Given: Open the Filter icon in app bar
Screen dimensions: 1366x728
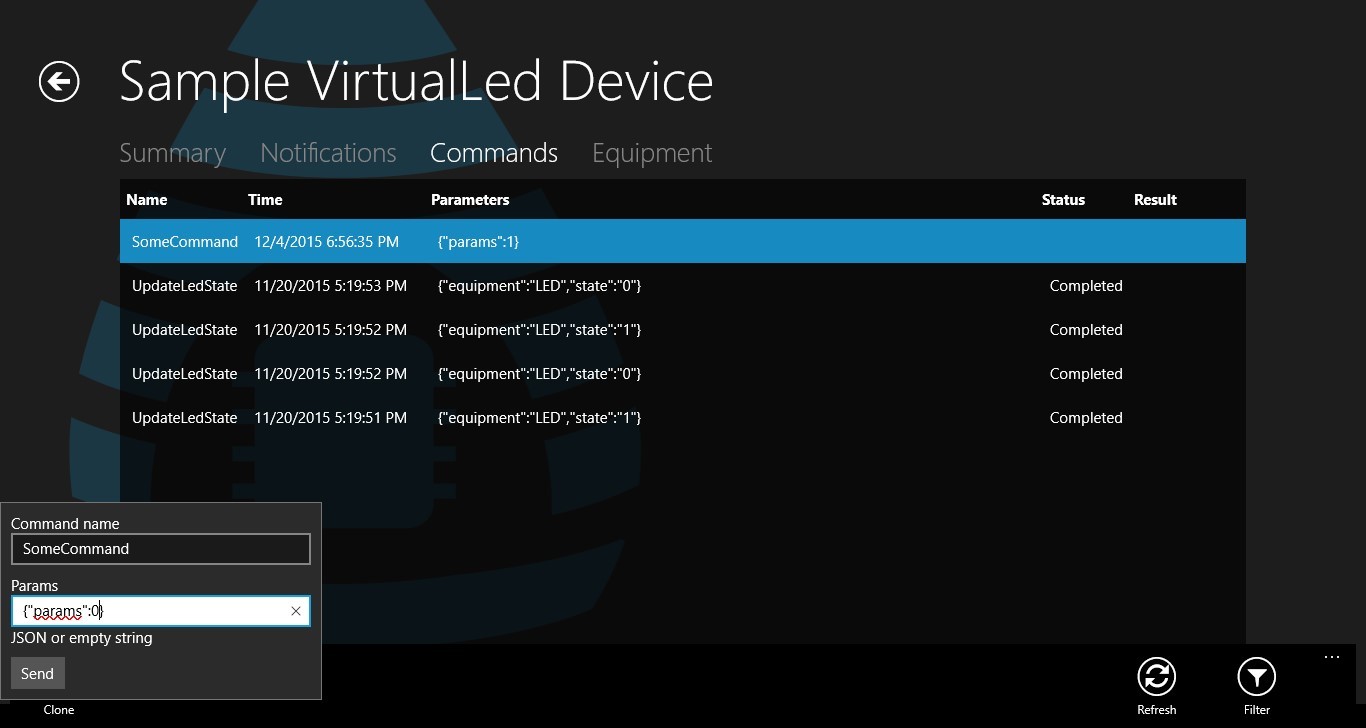Looking at the screenshot, I should [x=1256, y=678].
